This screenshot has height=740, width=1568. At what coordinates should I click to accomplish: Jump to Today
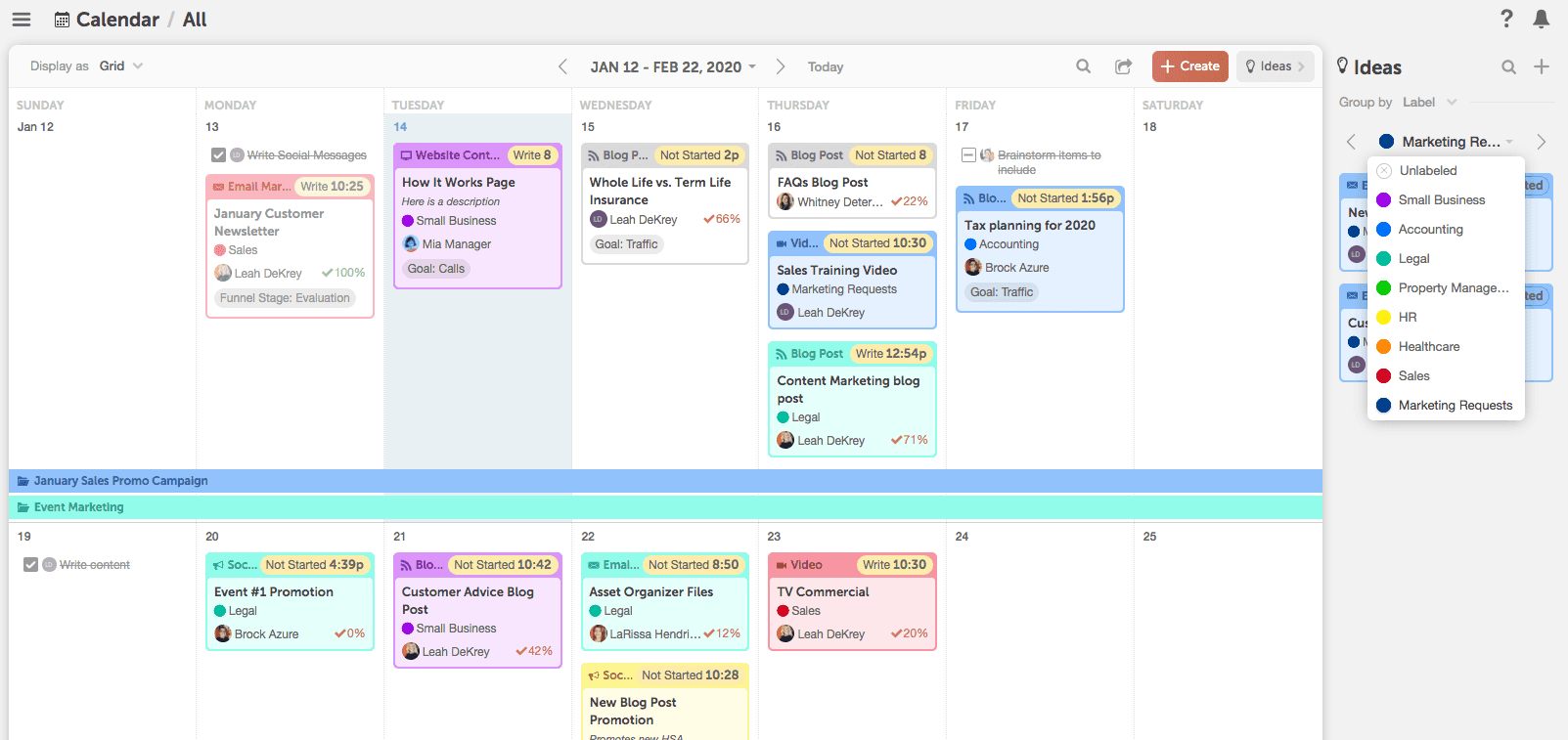[x=826, y=66]
